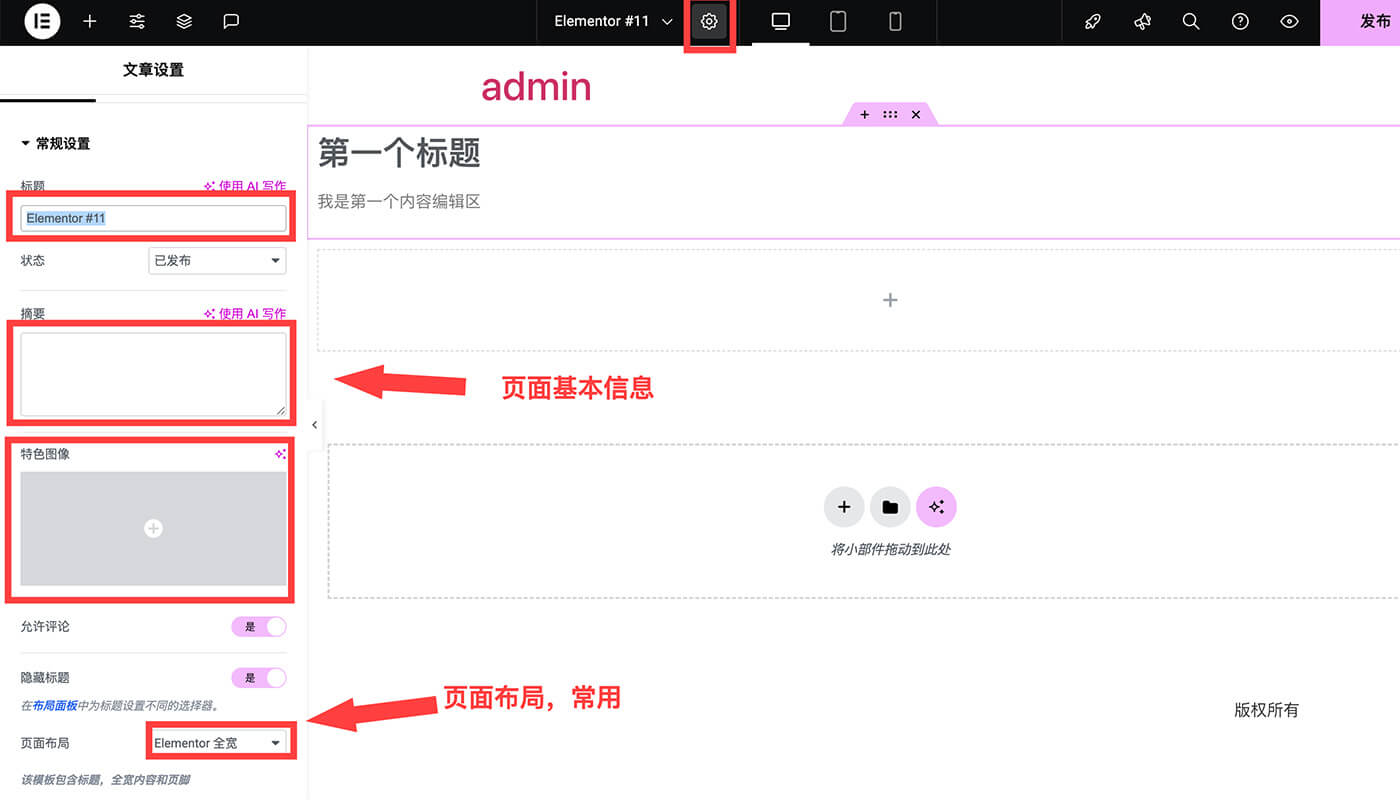This screenshot has width=1400, height=800.
Task: Click the round add new container button
Action: 844,507
